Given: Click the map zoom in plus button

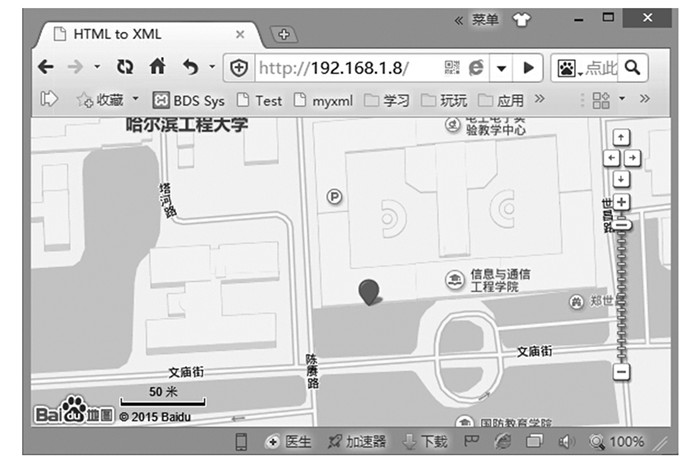Looking at the screenshot, I should pos(621,202).
